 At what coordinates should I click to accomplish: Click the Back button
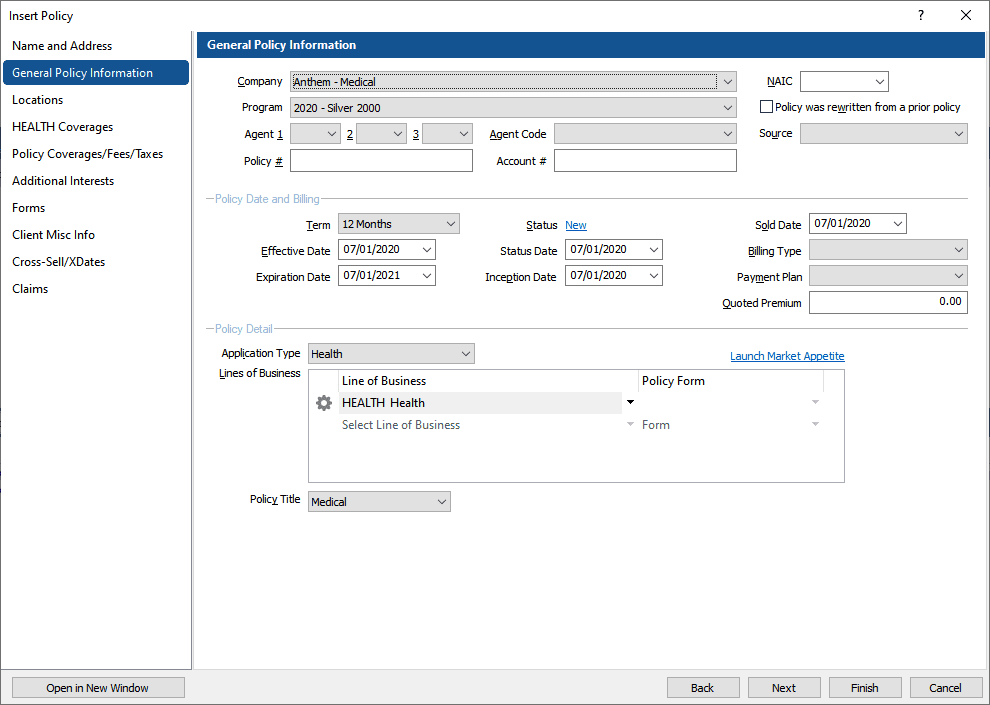[703, 688]
